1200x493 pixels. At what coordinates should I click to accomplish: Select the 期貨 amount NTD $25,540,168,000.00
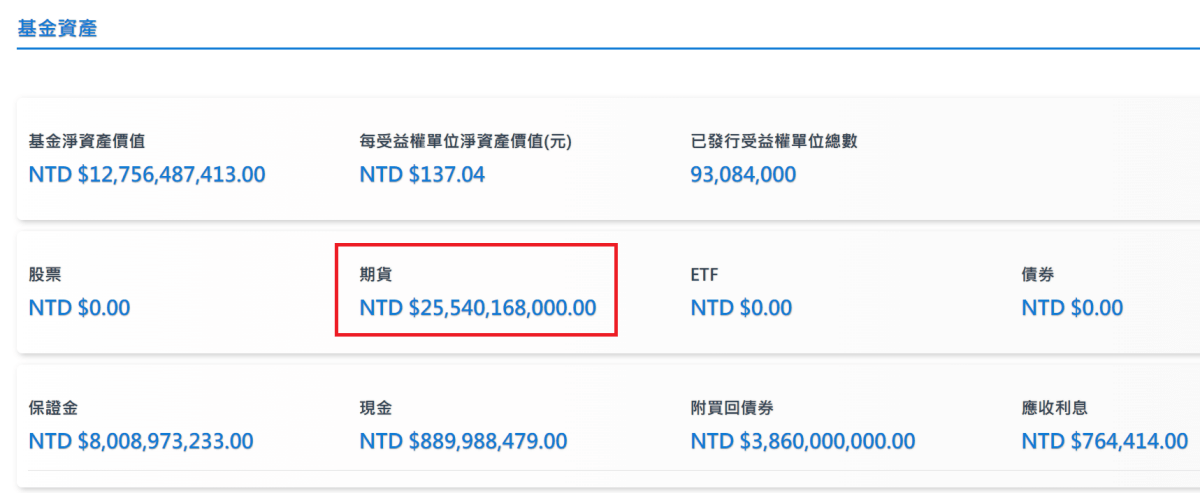pos(478,308)
